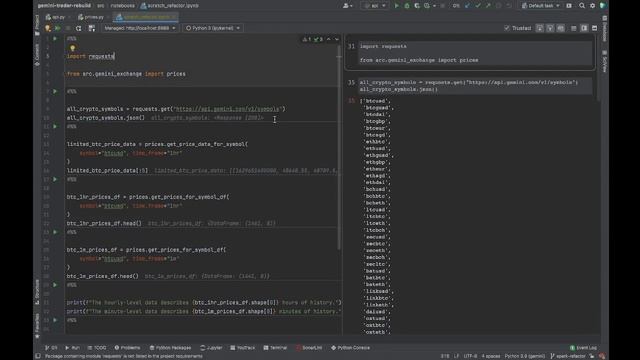Open the Terminal tool window
The height and width of the screenshot is (360, 640).
coord(276,348)
